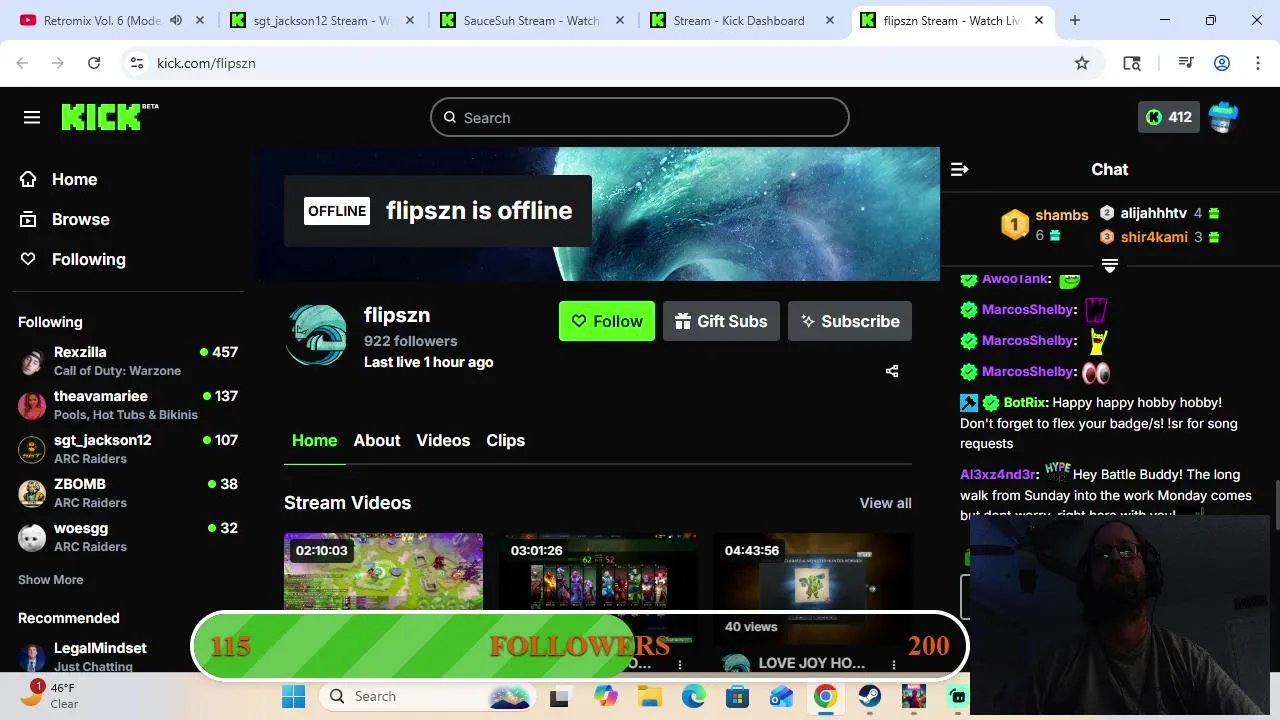Click BotRix username in chat

point(1025,402)
